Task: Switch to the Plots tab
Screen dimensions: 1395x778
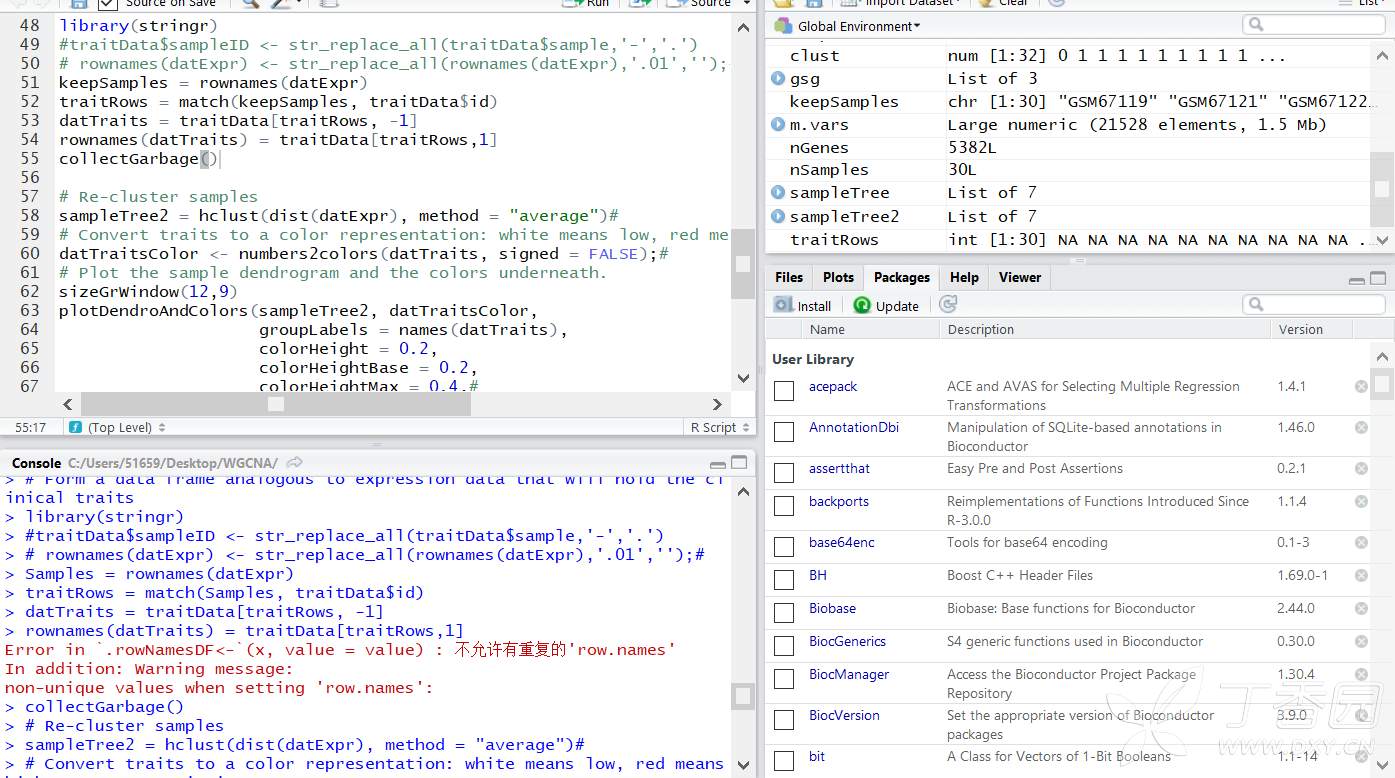Action: point(838,277)
